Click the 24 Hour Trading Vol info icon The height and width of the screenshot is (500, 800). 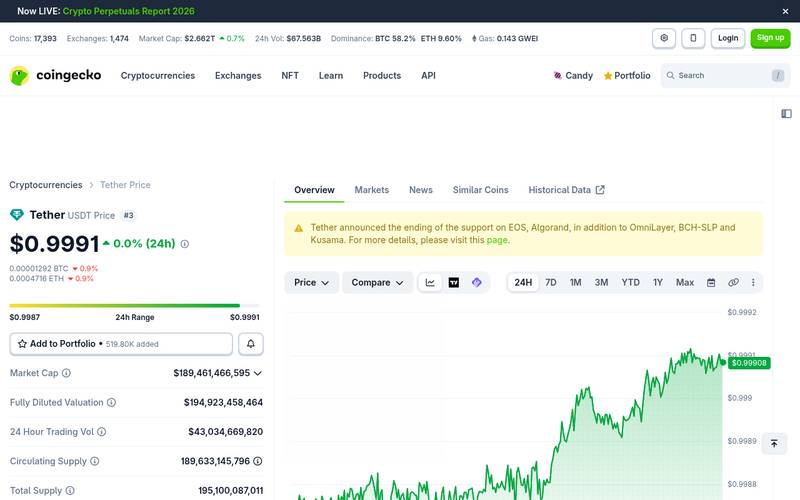(x=102, y=432)
